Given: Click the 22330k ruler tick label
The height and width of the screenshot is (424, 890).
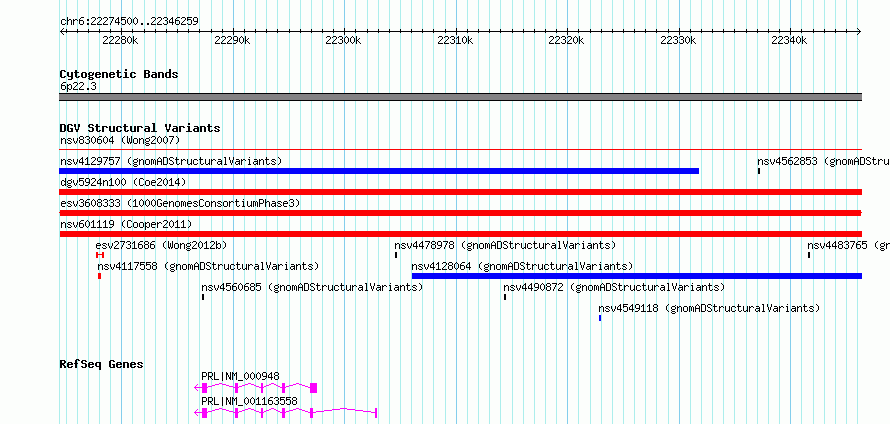Looking at the screenshot, I should (678, 41).
